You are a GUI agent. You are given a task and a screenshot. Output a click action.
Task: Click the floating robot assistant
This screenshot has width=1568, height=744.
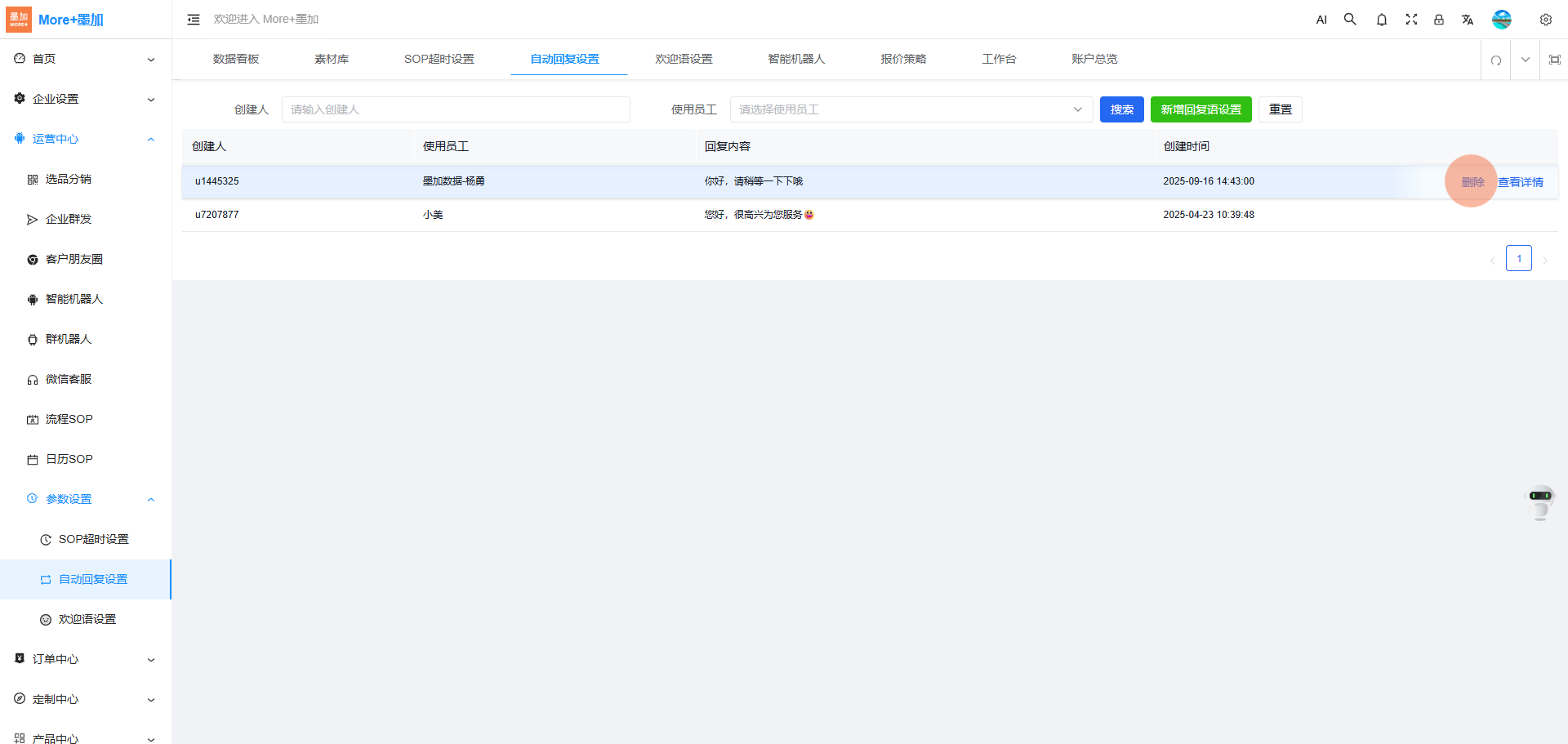click(x=1540, y=502)
